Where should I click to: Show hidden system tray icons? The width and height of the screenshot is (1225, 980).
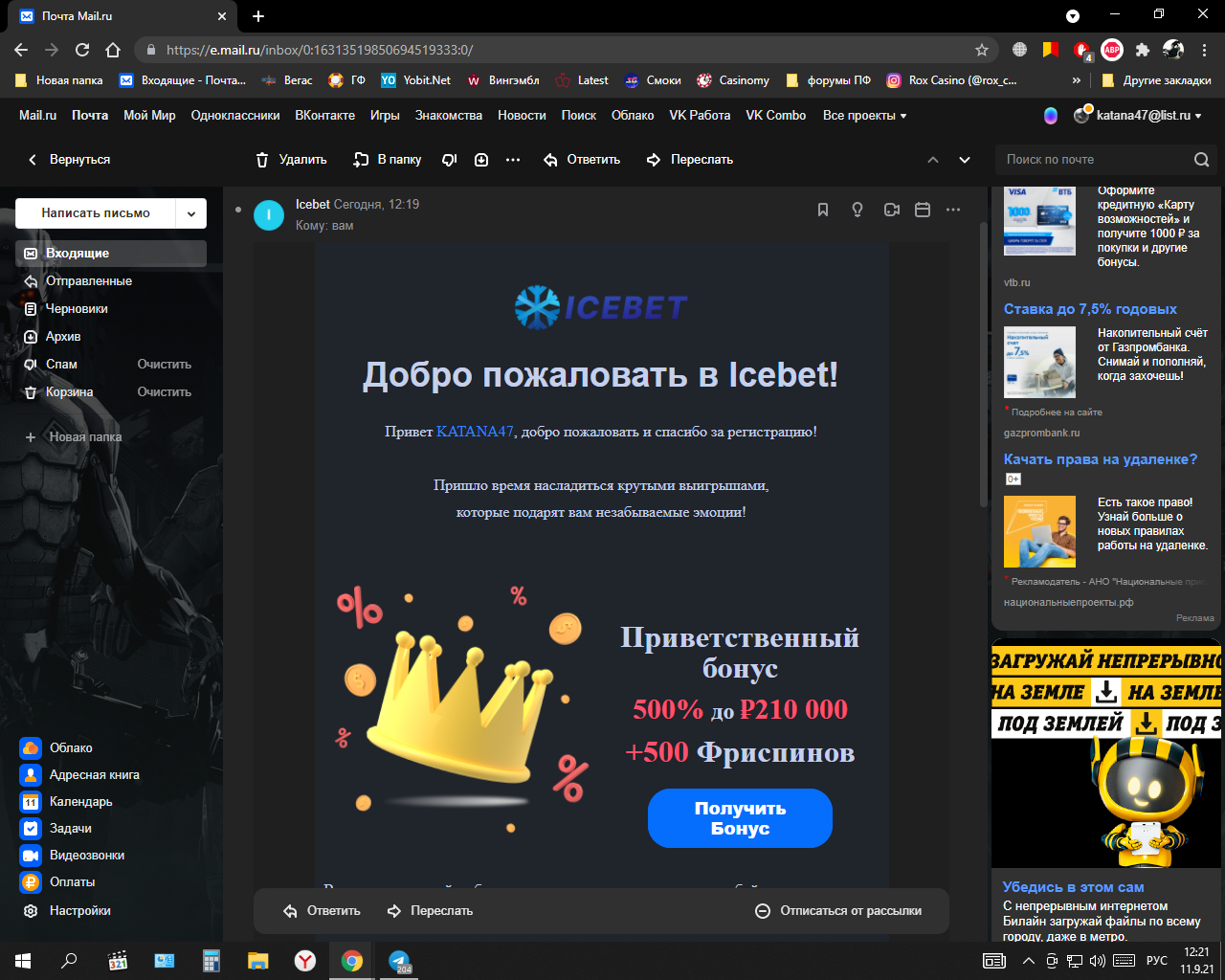coord(1029,960)
